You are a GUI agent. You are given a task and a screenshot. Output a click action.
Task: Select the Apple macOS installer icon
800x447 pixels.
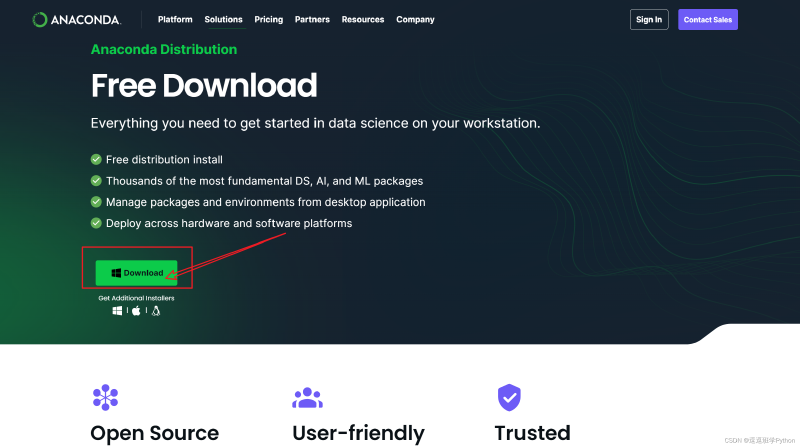click(x=136, y=311)
